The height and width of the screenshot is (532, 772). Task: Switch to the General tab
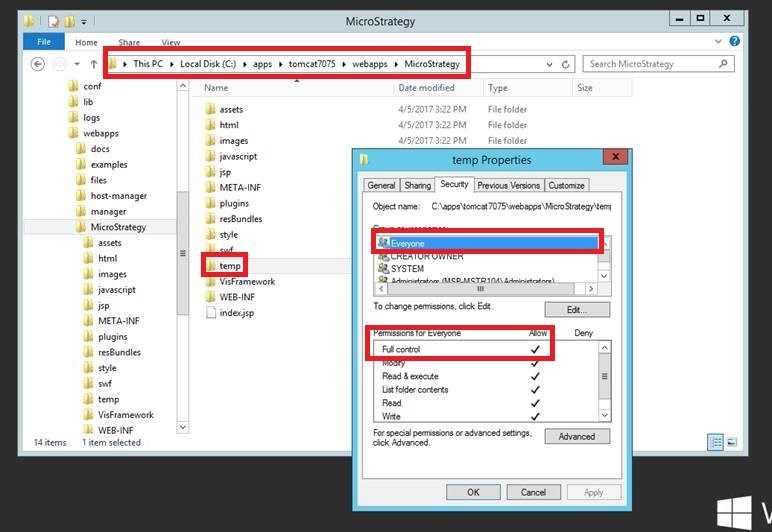click(x=381, y=186)
